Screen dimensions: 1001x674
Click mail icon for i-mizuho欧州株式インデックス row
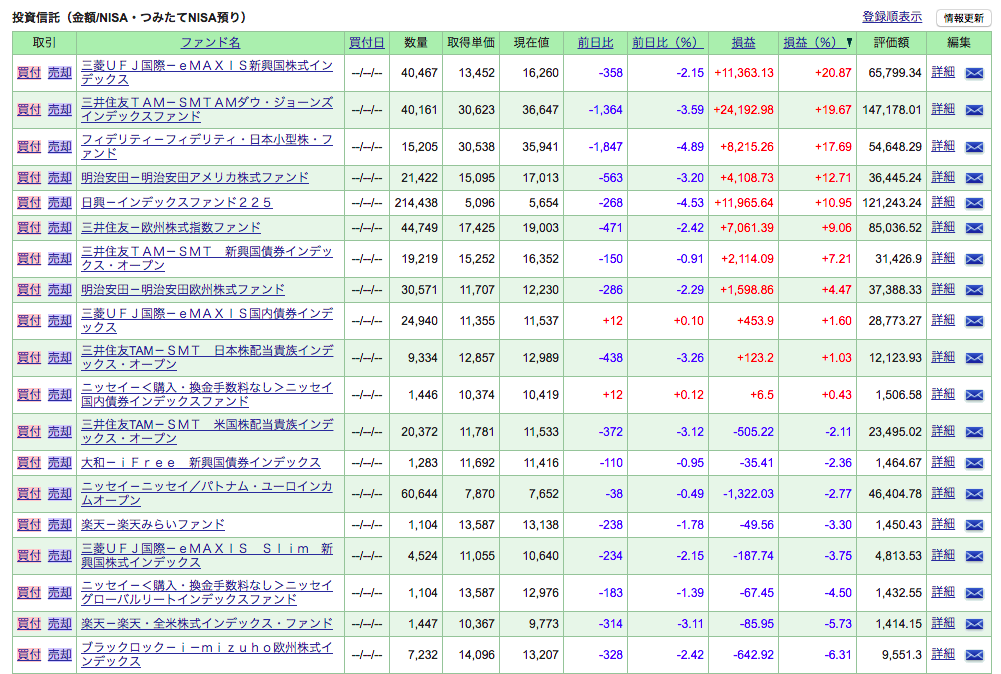pyautogui.click(x=974, y=655)
